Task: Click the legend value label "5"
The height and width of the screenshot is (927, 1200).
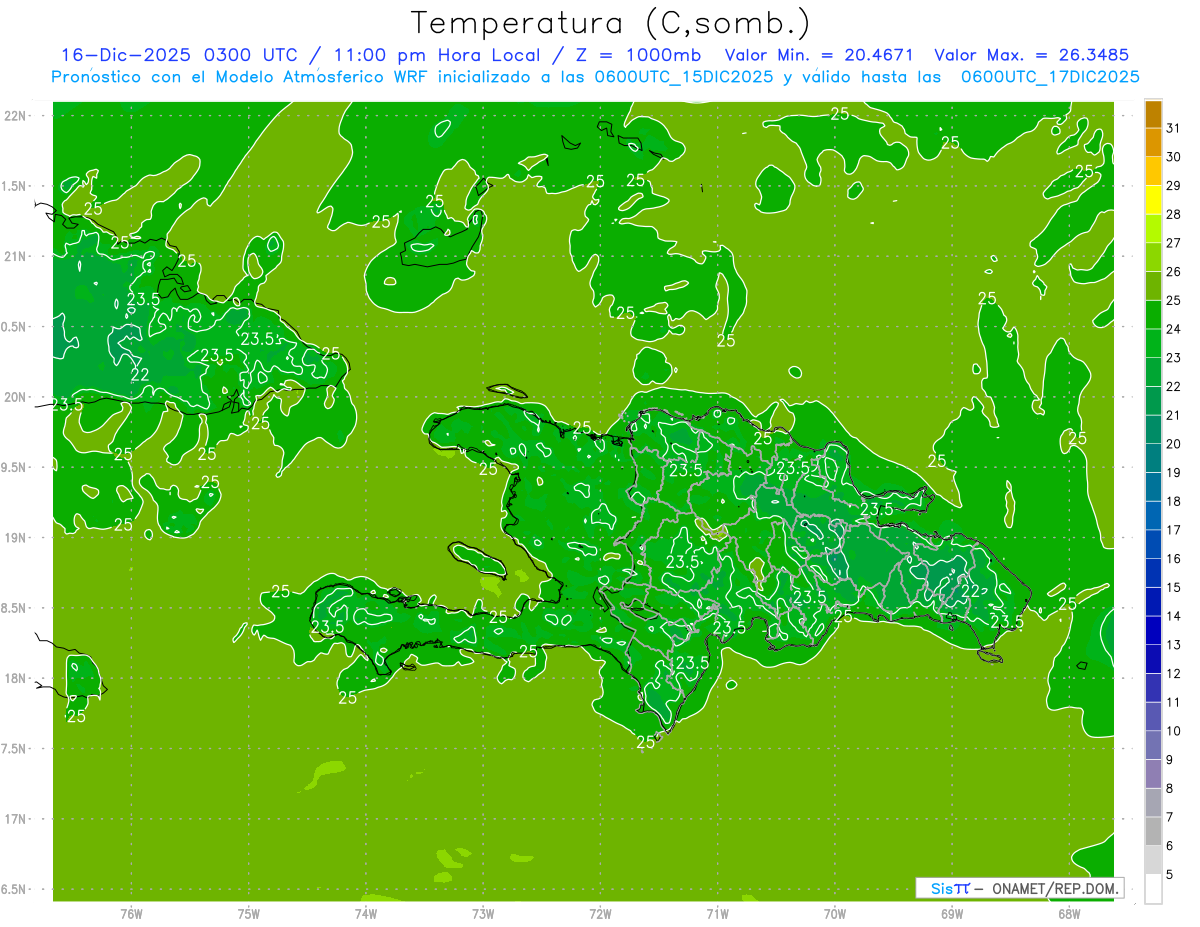Action: click(1171, 874)
